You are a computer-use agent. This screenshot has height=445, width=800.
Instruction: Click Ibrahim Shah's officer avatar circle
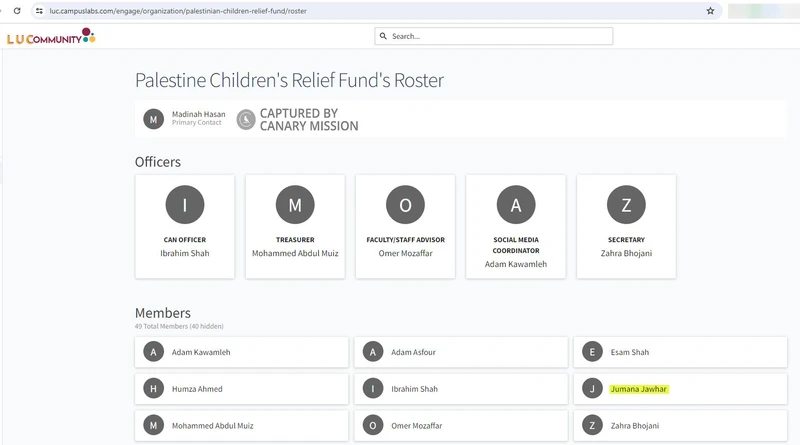click(185, 205)
